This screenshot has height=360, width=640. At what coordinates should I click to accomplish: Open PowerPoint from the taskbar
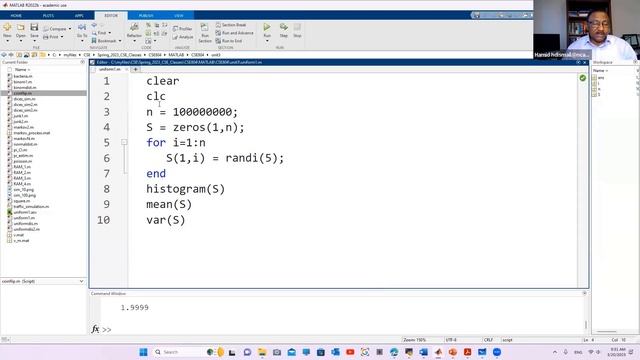click(453, 352)
